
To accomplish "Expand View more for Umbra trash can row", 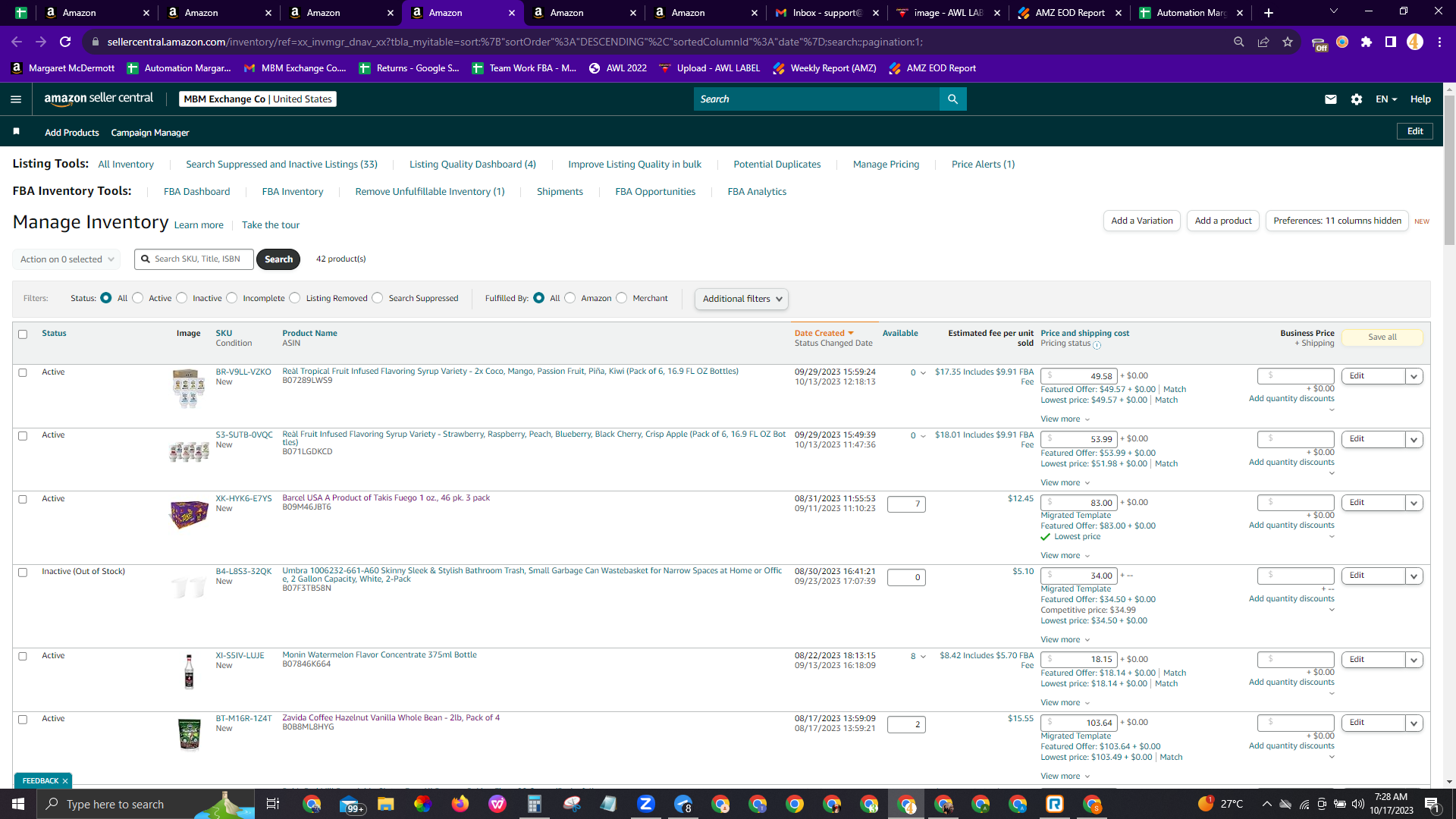I will 1065,640.
